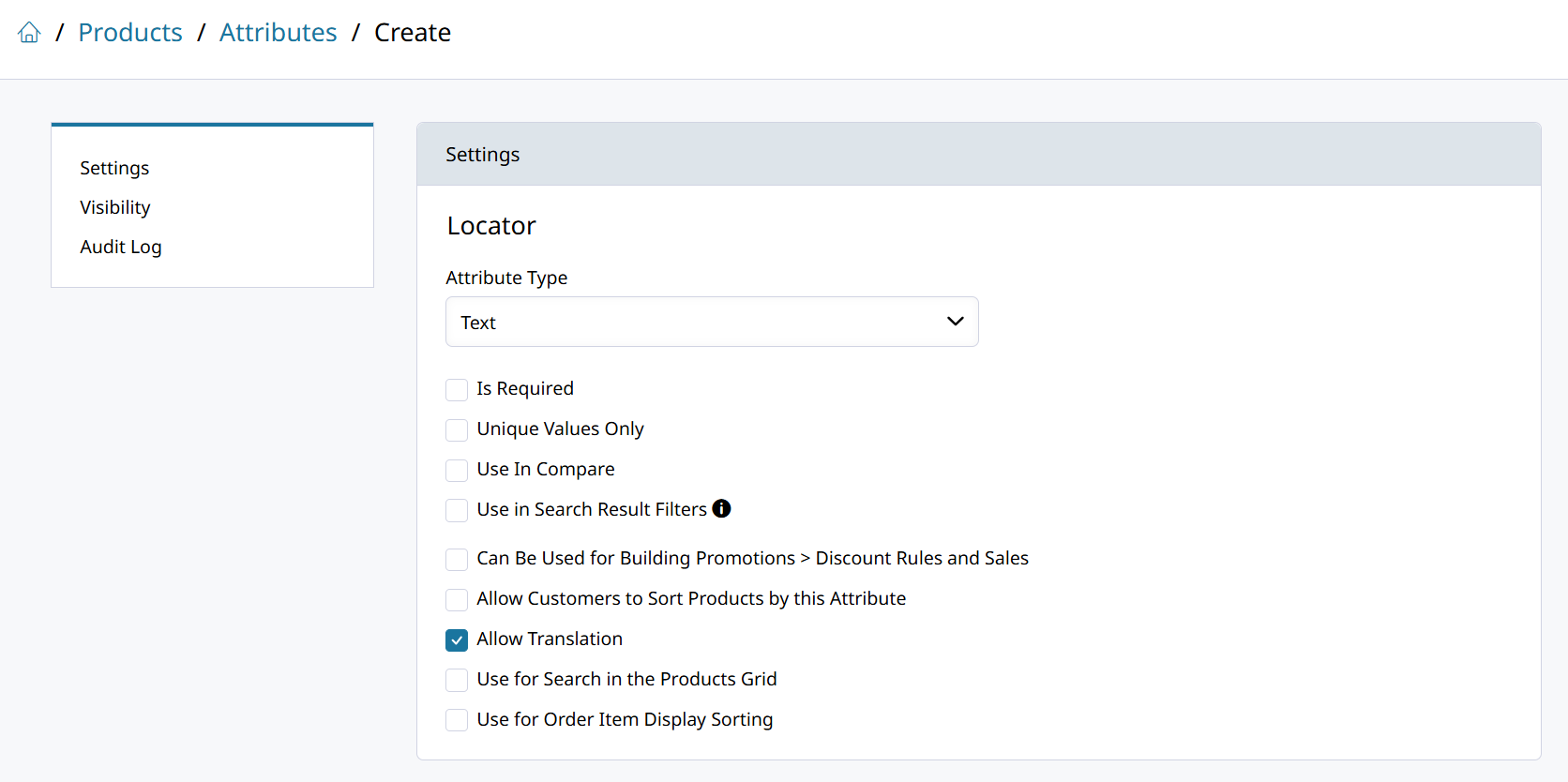Enable Use in Search Result Filters
Screen dimensions: 1568x782
pyautogui.click(x=457, y=511)
